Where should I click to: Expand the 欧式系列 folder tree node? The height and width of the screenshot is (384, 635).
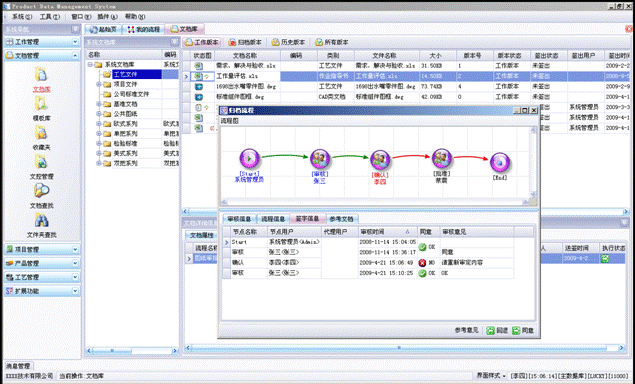(x=98, y=124)
